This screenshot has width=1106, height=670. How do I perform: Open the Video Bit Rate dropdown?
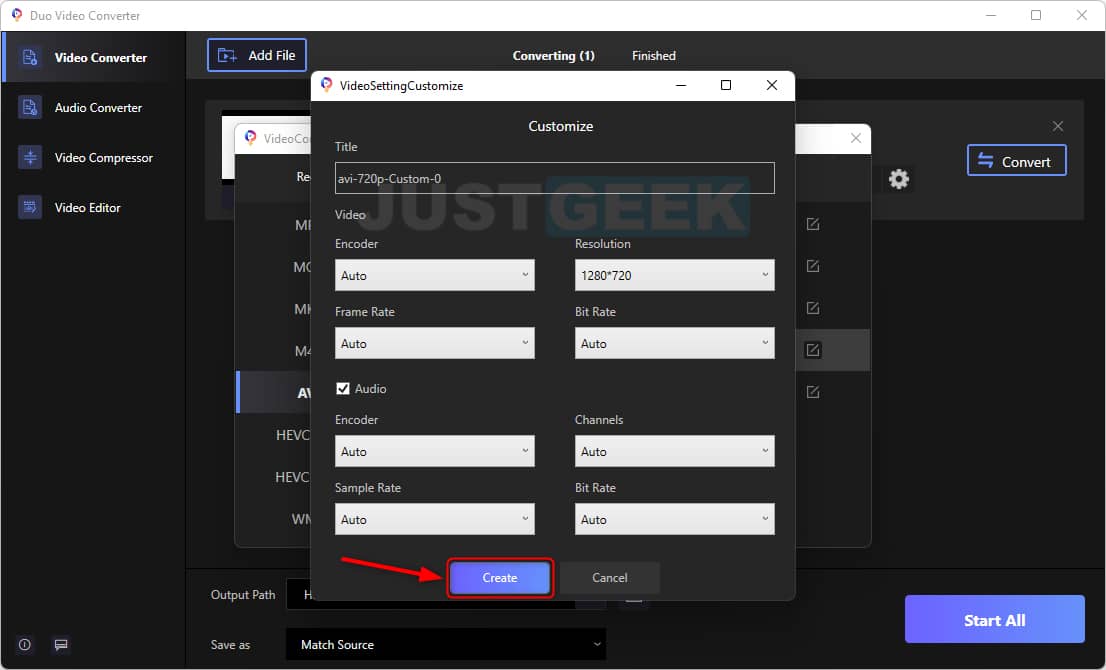coord(674,343)
